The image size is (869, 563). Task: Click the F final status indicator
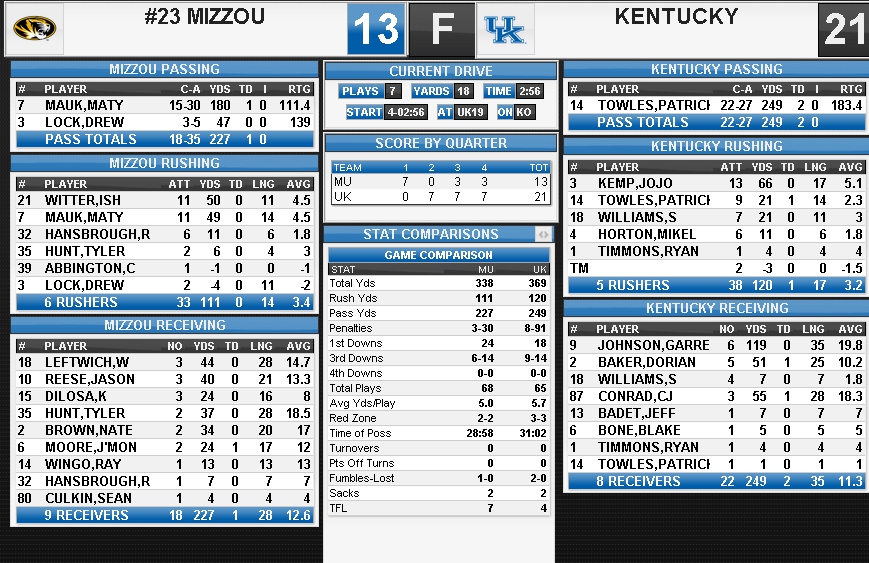[x=442, y=29]
